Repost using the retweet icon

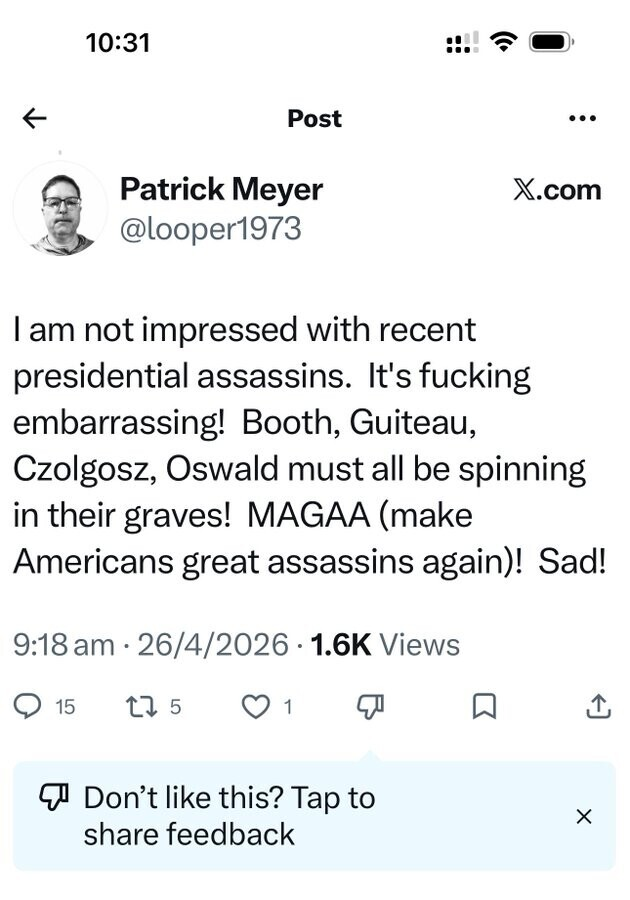tap(139, 707)
